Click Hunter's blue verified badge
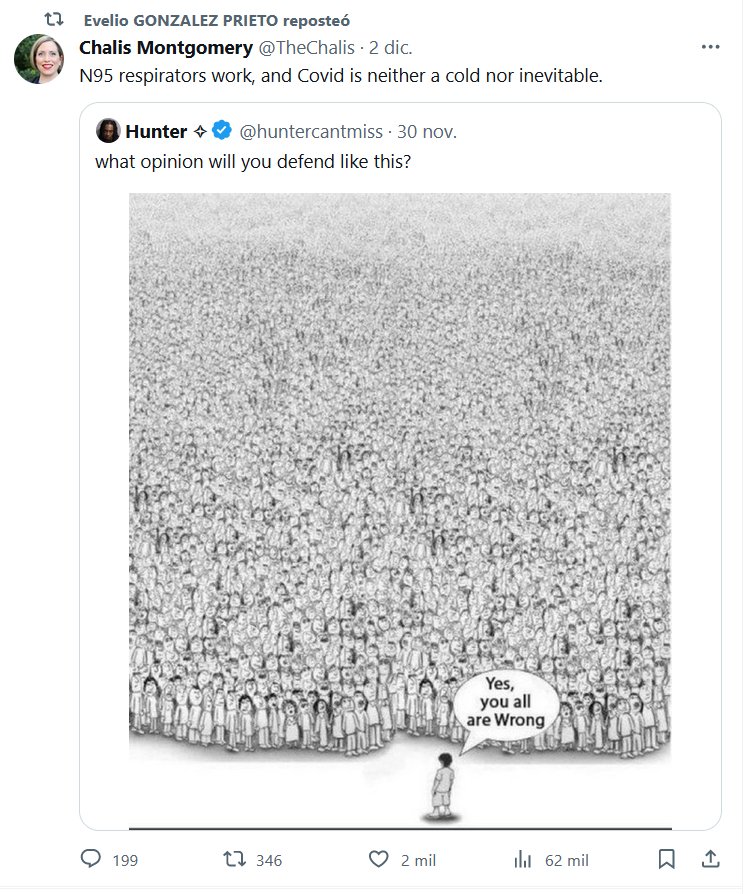This screenshot has width=744, height=894. coord(224,130)
